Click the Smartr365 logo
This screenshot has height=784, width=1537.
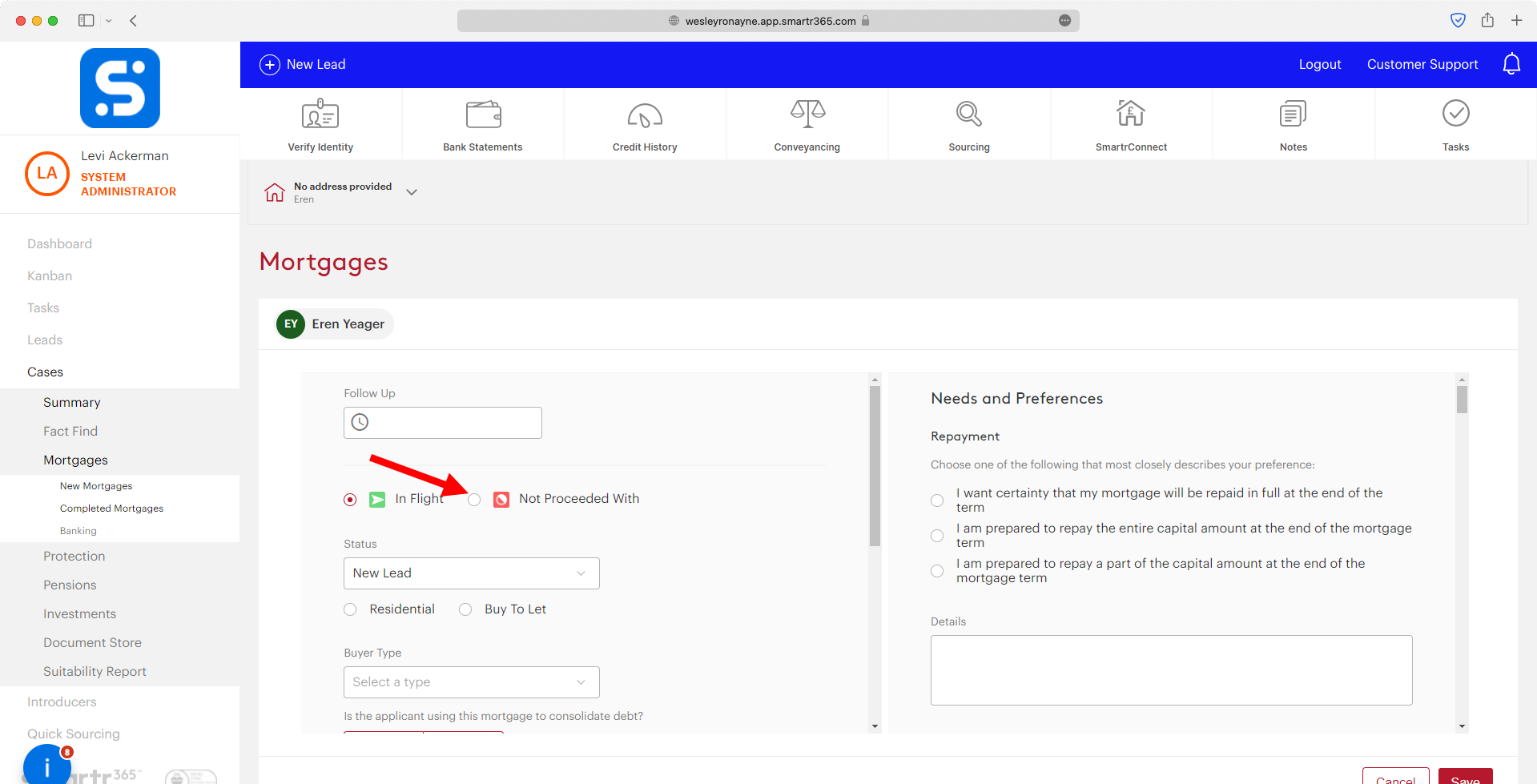[x=120, y=88]
